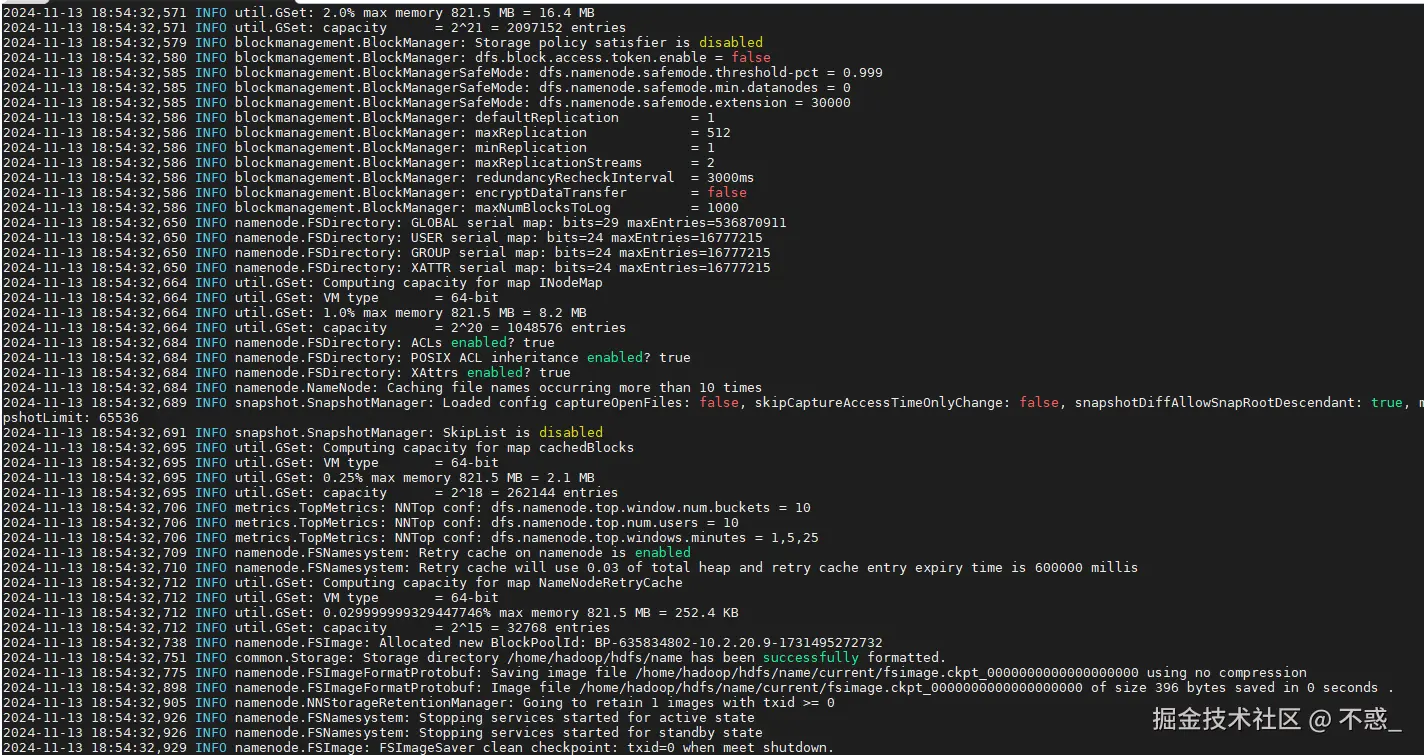Select the "retry cache entry expiry time is 600000 millis" line
The width and height of the screenshot is (1424, 755).
[x=570, y=568]
